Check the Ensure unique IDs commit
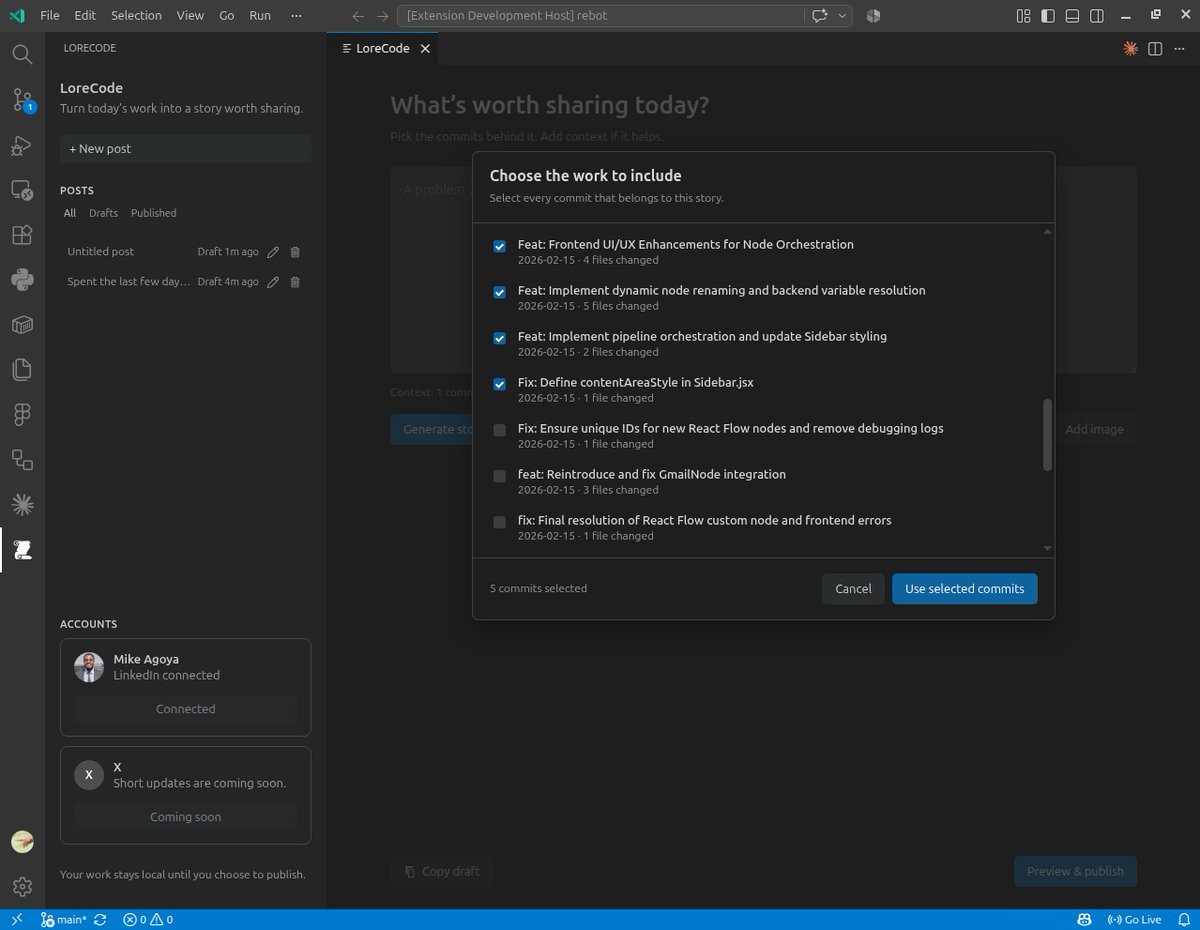 click(x=500, y=430)
